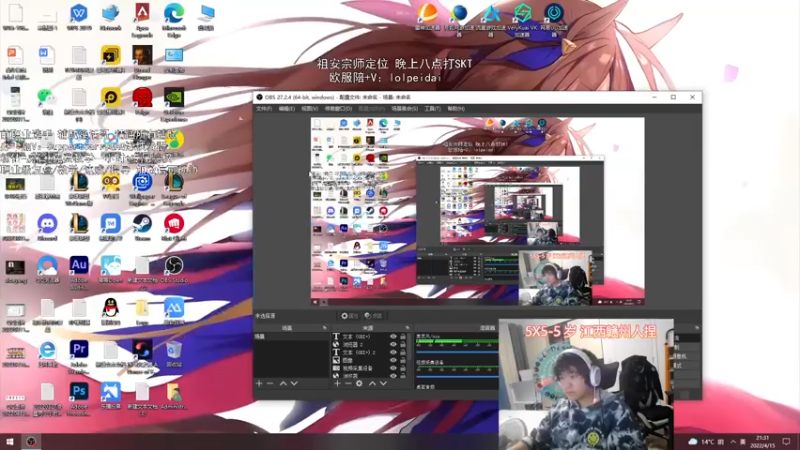Screen dimensions: 800x450
Task: Open the QQ penguin desktop icon
Action: [110, 311]
